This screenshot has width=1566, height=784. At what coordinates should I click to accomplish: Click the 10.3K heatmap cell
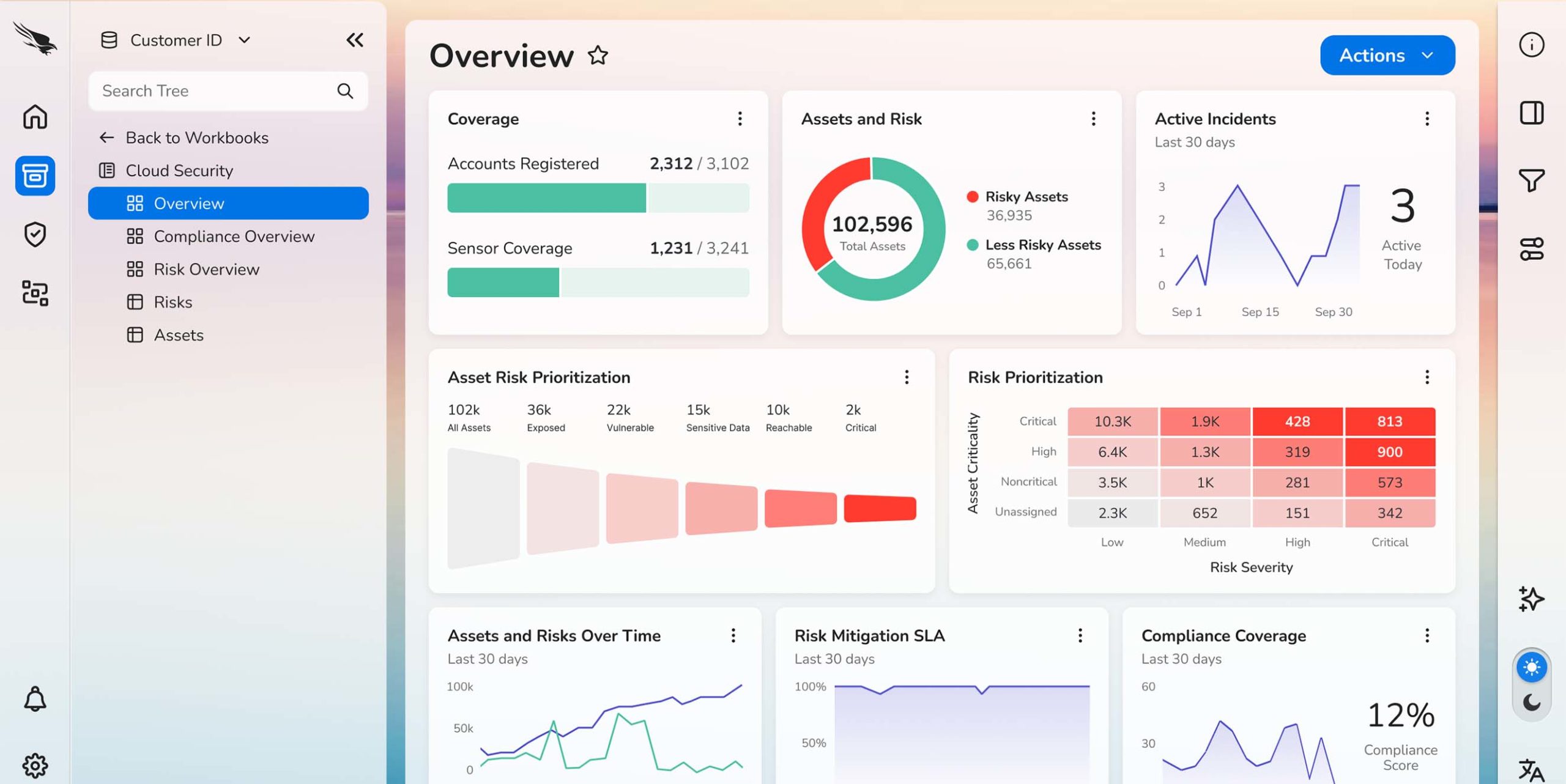click(1112, 421)
